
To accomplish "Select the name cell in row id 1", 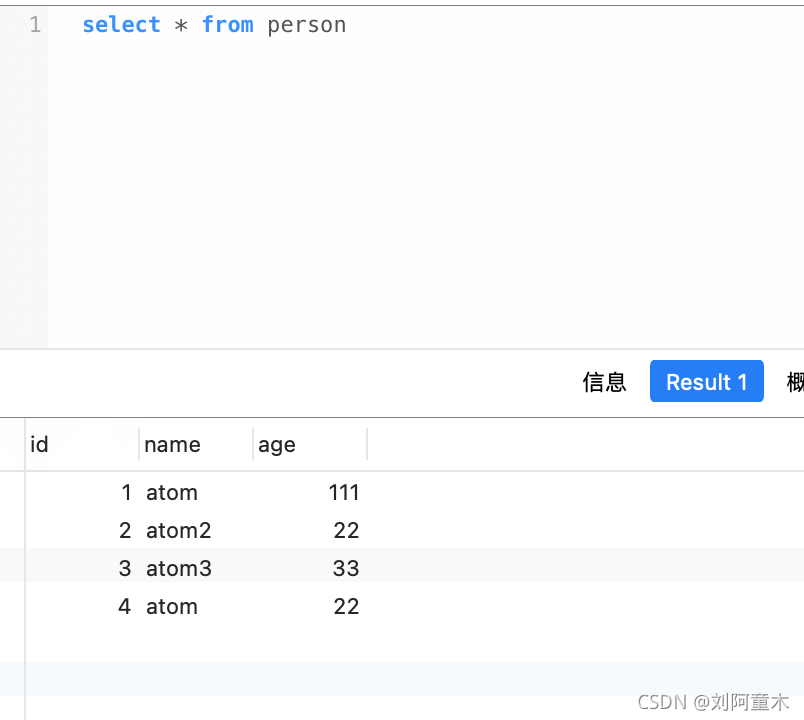I will (x=196, y=492).
